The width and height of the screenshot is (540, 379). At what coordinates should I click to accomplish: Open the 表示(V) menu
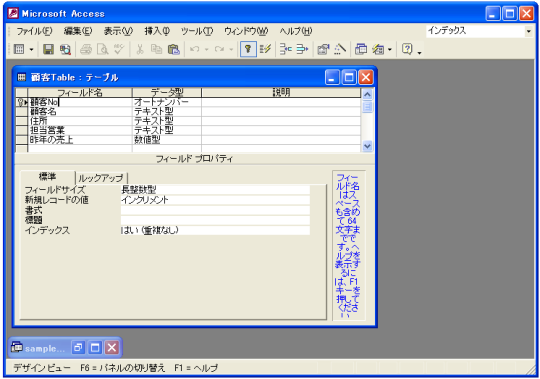(x=118, y=31)
